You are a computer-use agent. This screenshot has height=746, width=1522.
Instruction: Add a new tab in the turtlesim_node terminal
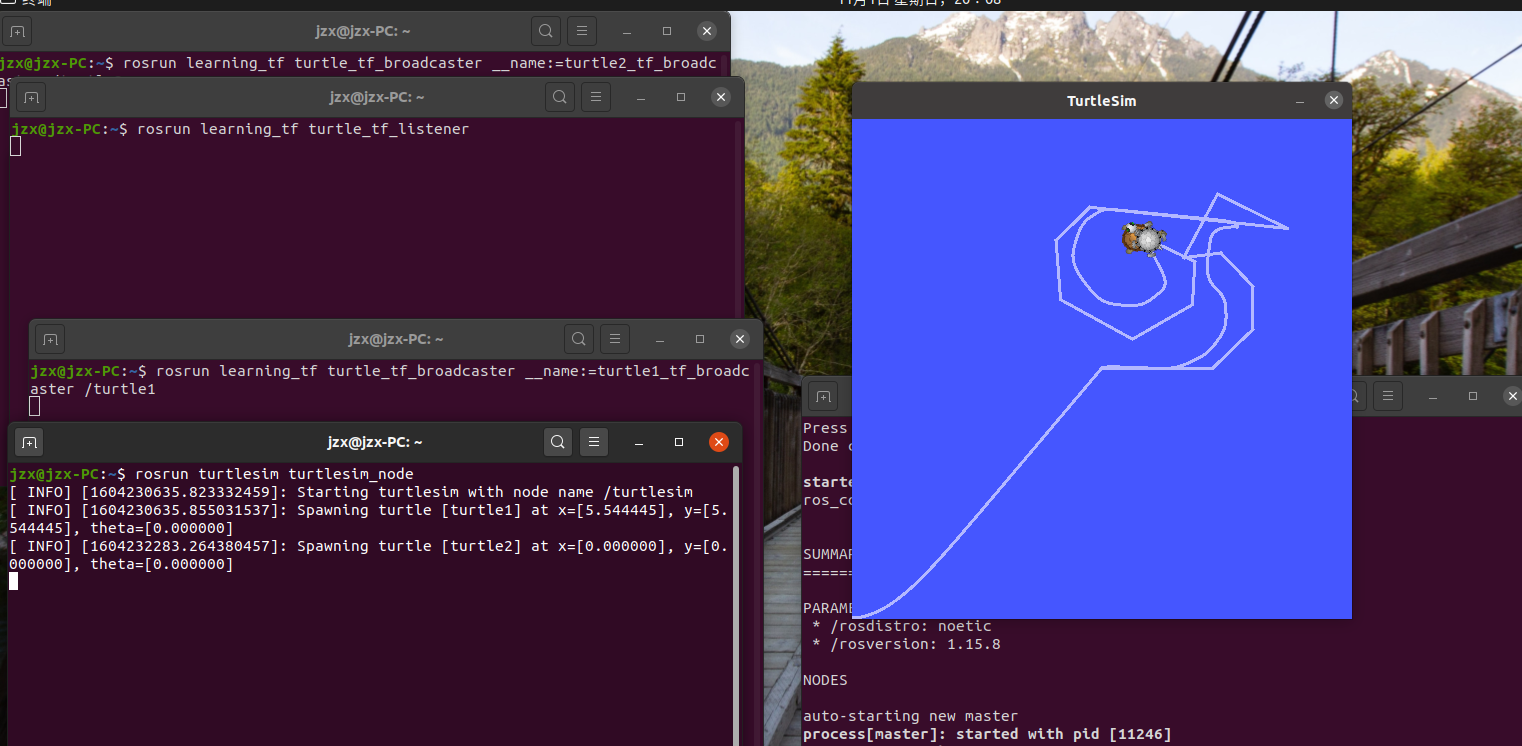tap(29, 442)
